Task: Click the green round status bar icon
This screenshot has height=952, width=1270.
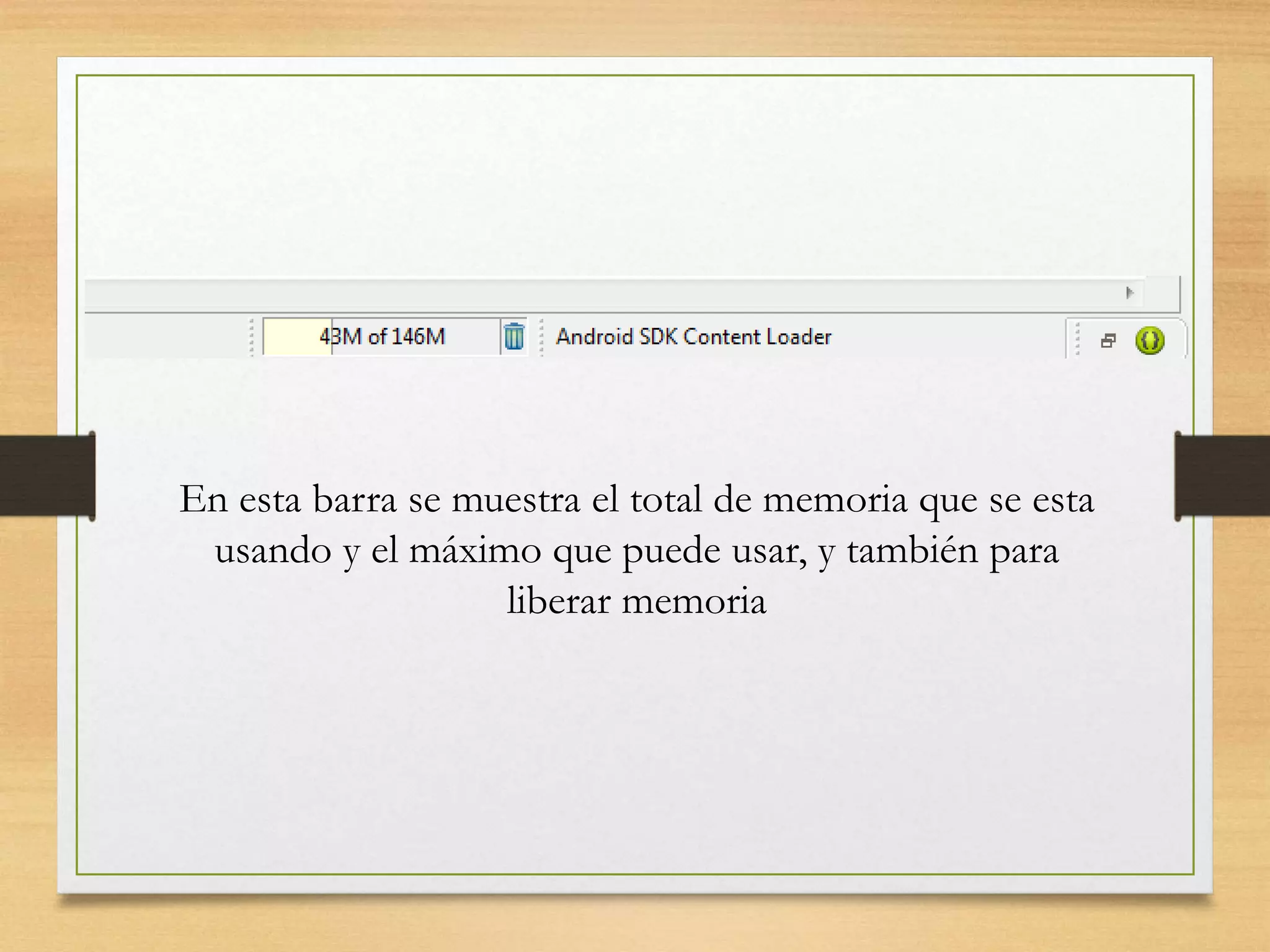Action: [x=1150, y=340]
